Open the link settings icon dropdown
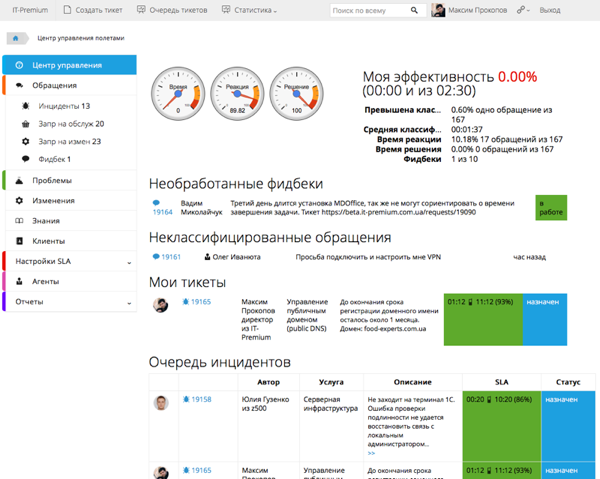 click(523, 10)
